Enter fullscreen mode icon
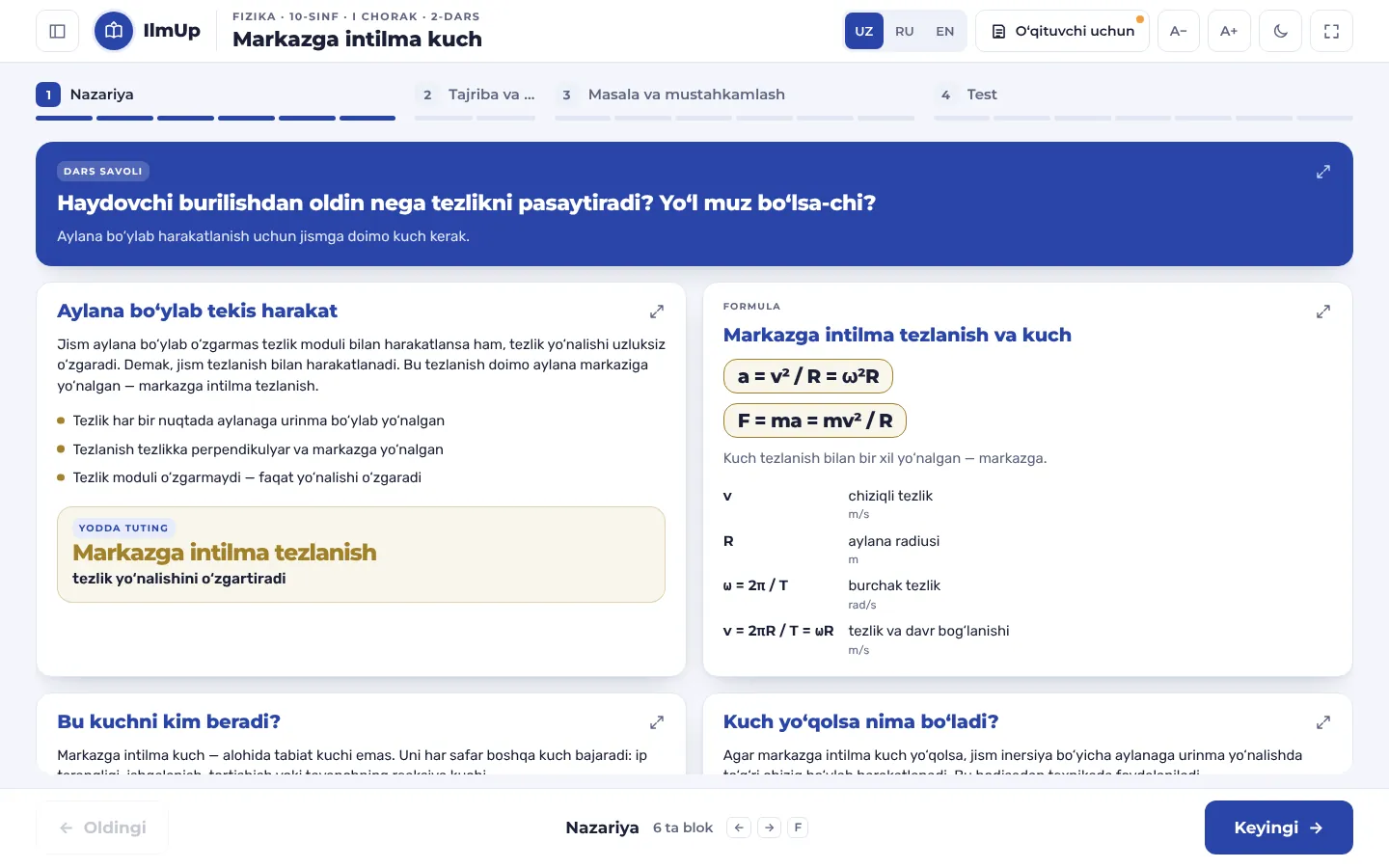Screen dimensions: 1389x868 (x=1331, y=31)
